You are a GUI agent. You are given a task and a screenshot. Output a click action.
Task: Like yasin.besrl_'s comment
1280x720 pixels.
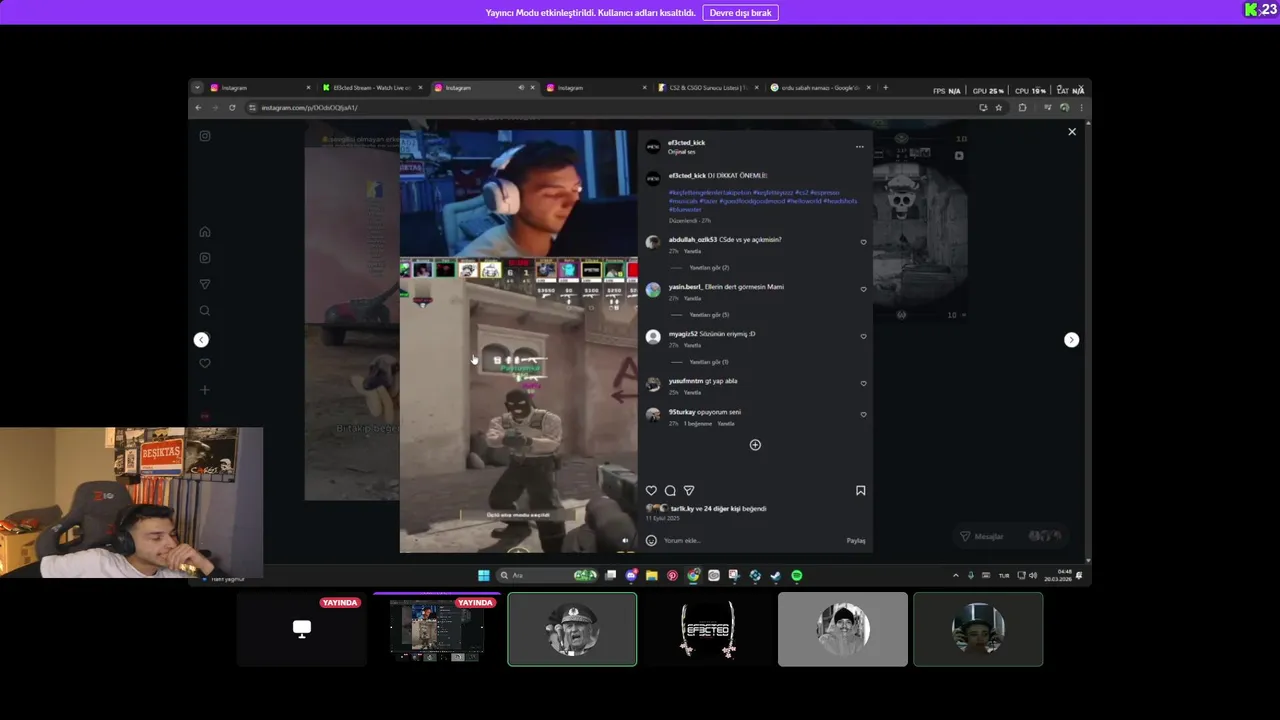pyautogui.click(x=863, y=289)
